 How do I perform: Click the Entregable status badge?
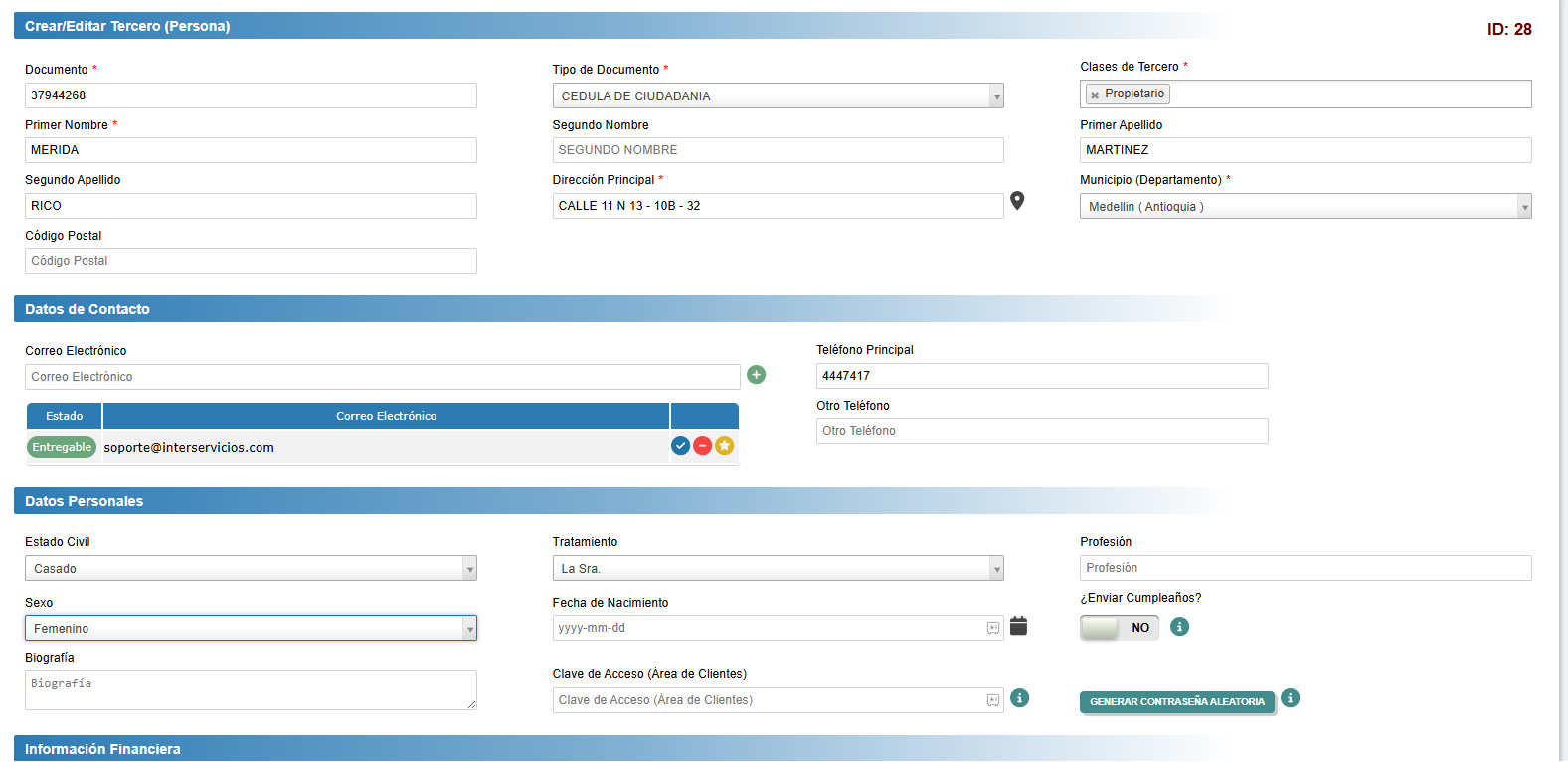62,448
